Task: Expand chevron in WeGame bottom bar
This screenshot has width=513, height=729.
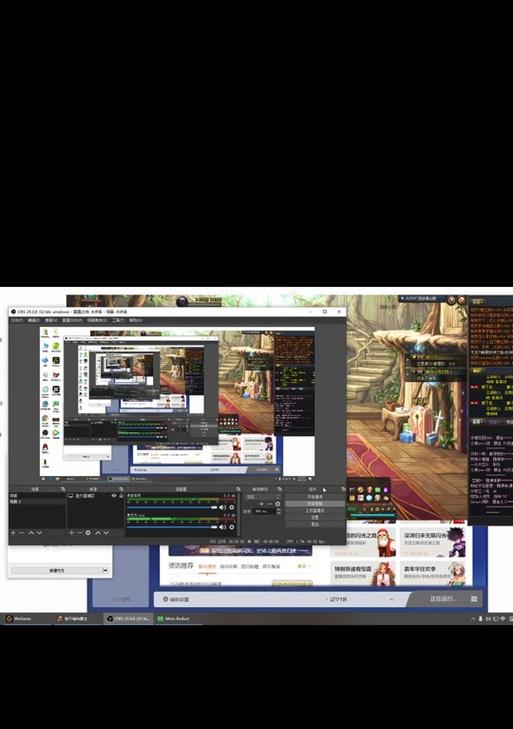Action: pos(391,599)
